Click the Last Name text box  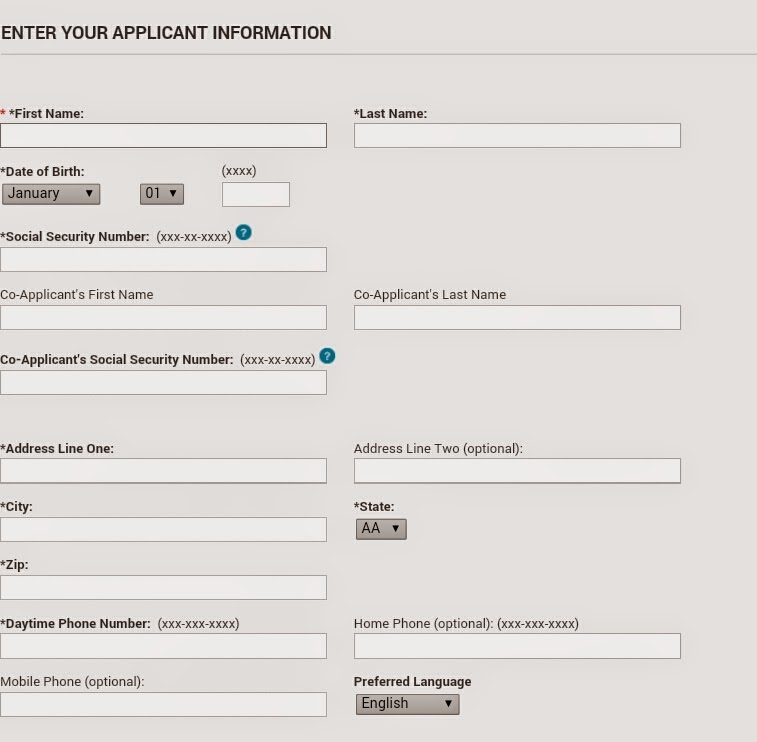point(517,136)
